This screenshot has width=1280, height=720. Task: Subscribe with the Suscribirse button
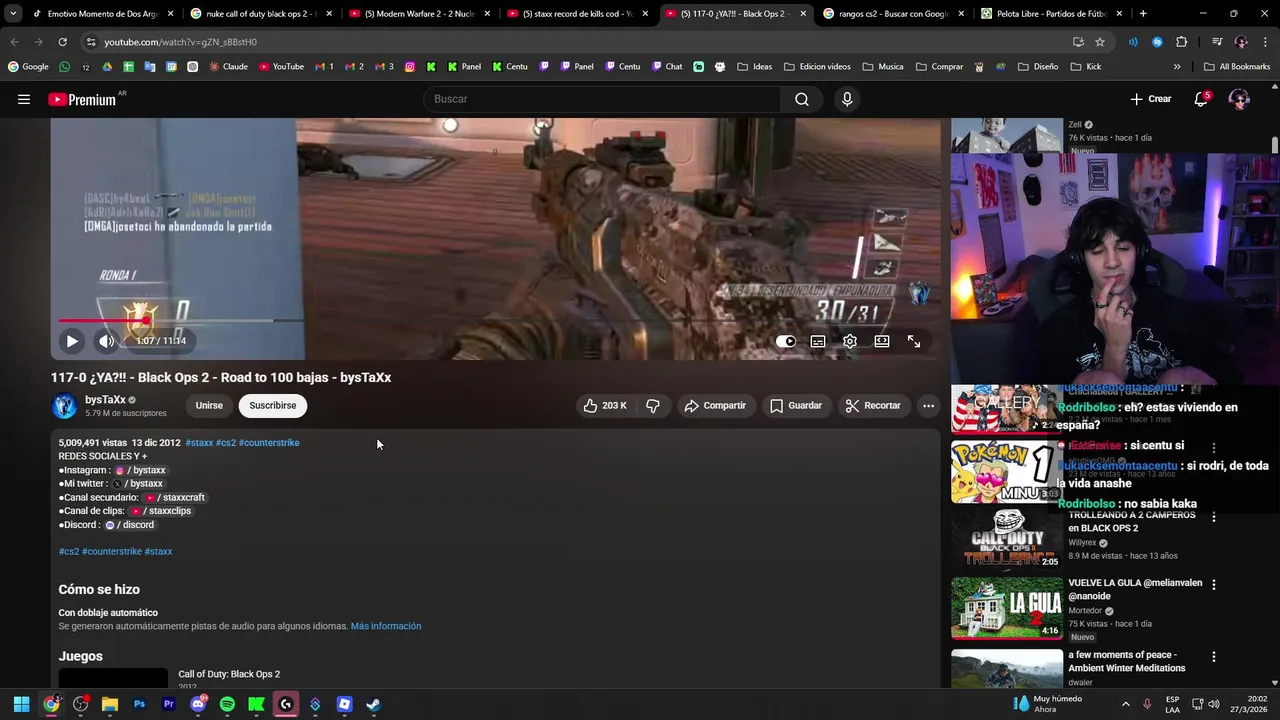(x=272, y=405)
